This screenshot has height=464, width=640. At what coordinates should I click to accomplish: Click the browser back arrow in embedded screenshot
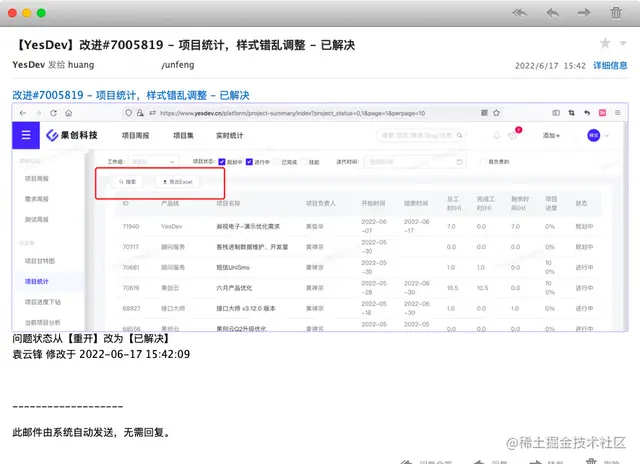[x=23, y=113]
